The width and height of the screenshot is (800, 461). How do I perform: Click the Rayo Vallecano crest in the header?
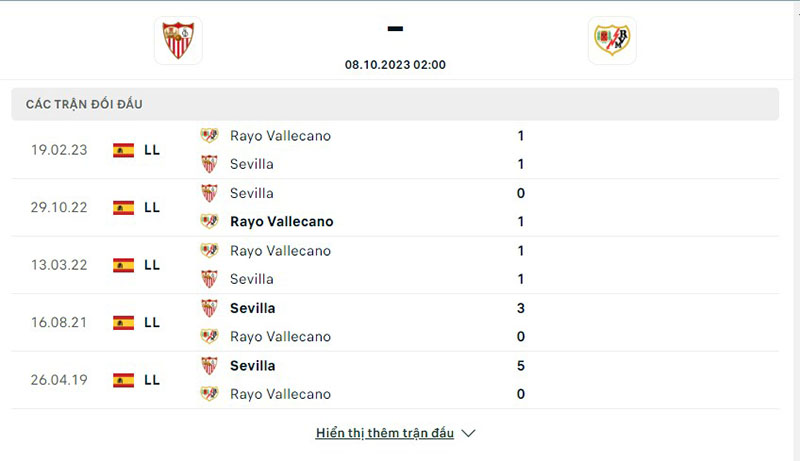click(612, 41)
